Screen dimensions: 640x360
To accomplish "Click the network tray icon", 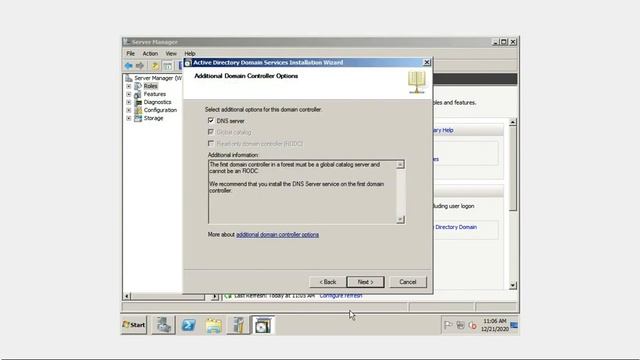I will pos(460,325).
